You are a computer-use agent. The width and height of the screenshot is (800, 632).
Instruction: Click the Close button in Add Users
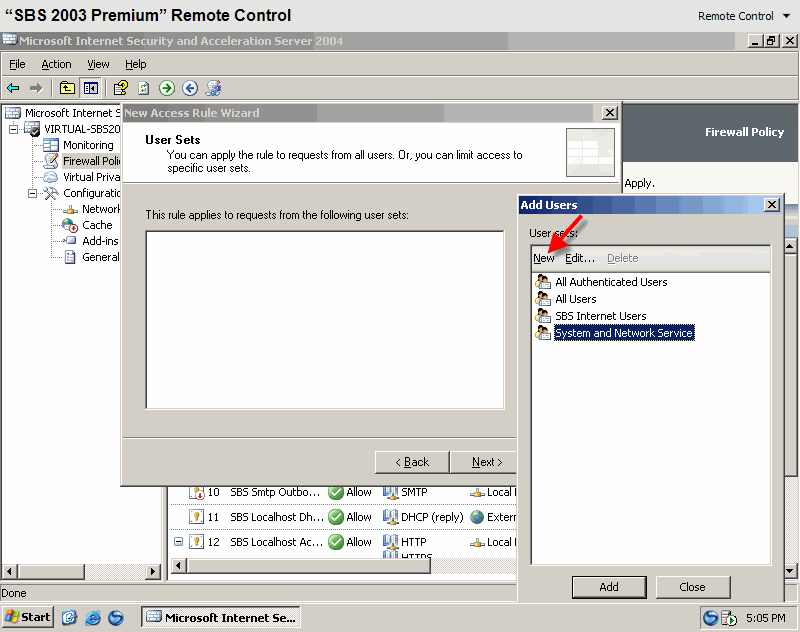(692, 587)
